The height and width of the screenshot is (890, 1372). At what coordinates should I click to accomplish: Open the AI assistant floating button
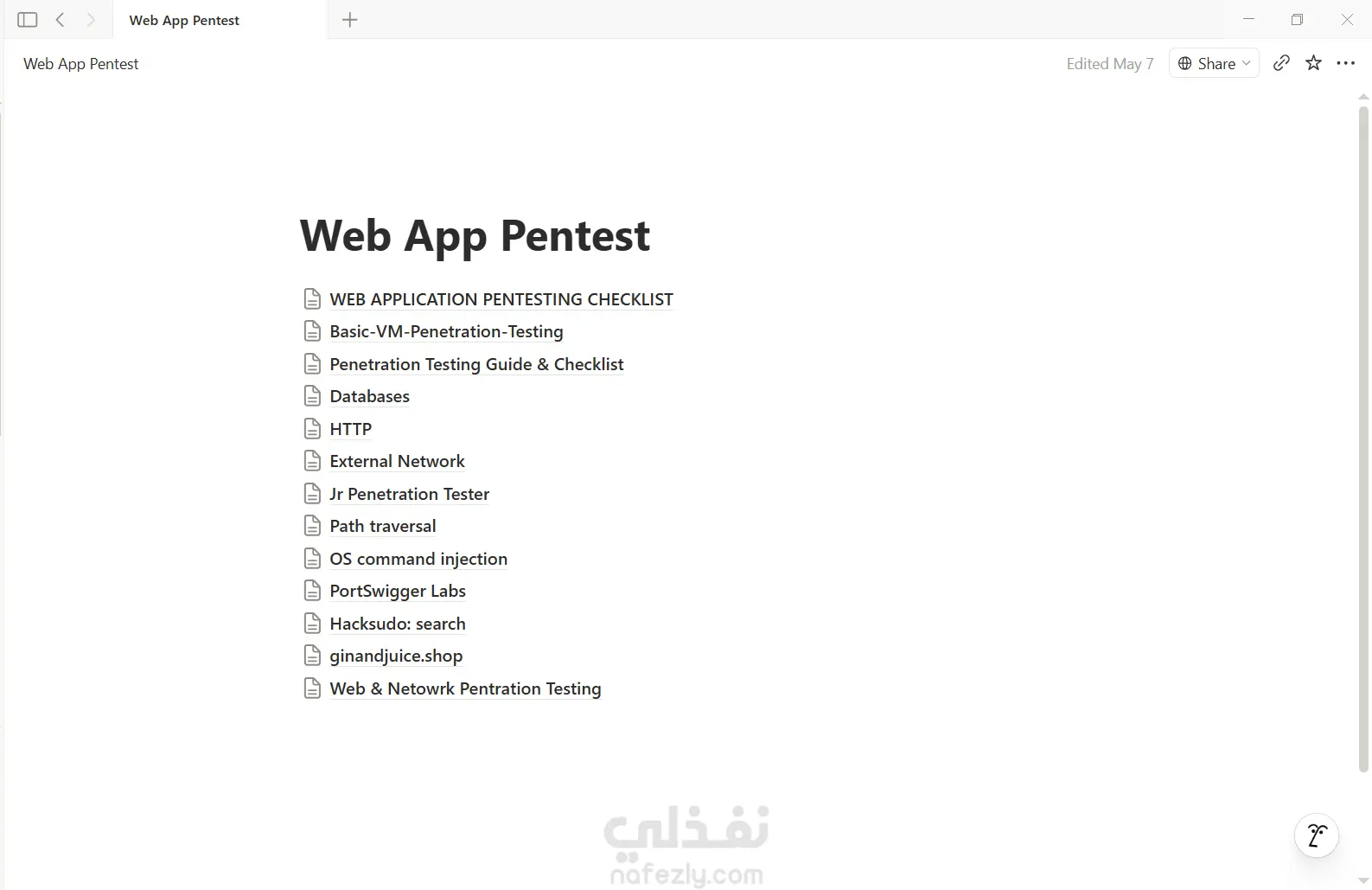tap(1317, 836)
